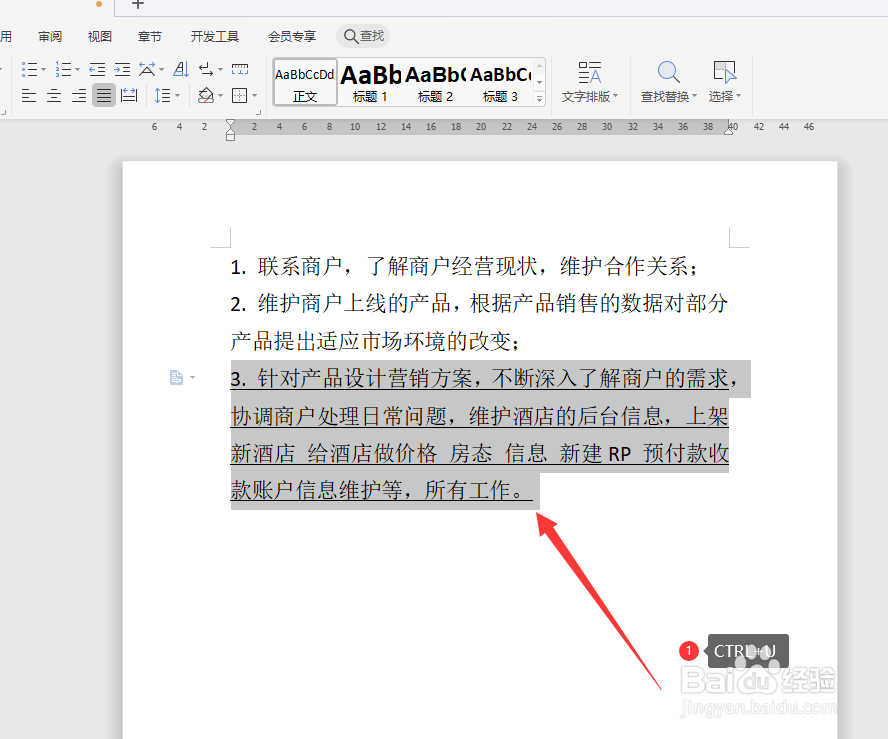
Task: Click the tab ruler settings icon
Action: point(240,69)
